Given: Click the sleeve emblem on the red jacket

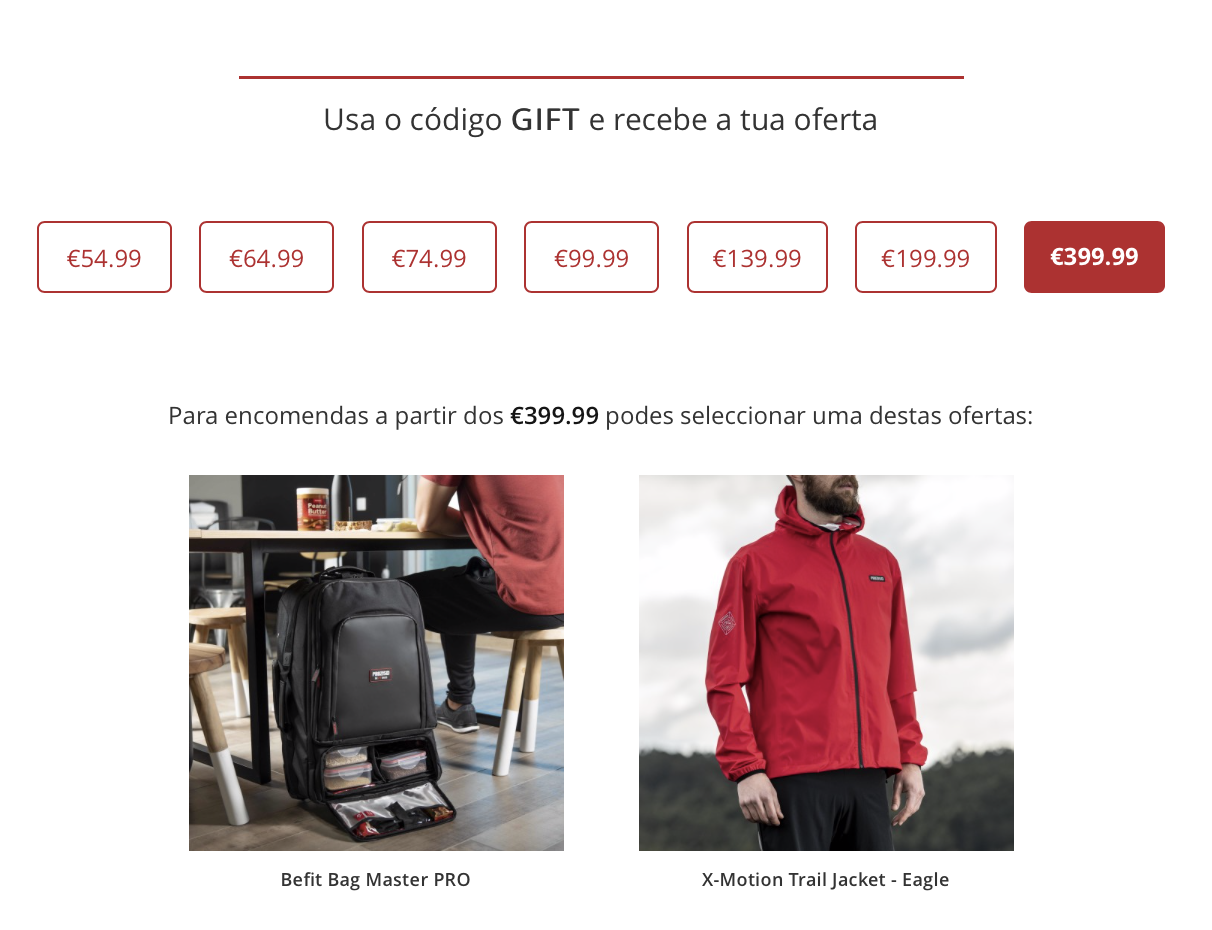Looking at the screenshot, I should point(726,623).
